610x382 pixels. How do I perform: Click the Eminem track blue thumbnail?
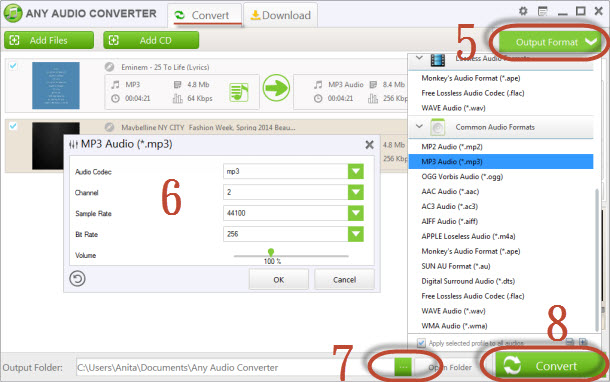click(56, 85)
